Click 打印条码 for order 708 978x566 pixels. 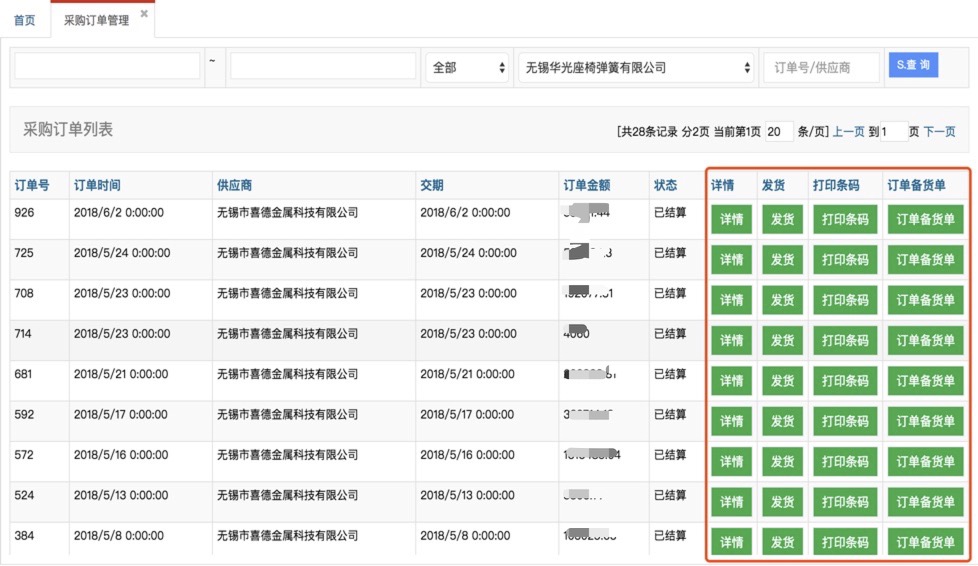tap(845, 300)
